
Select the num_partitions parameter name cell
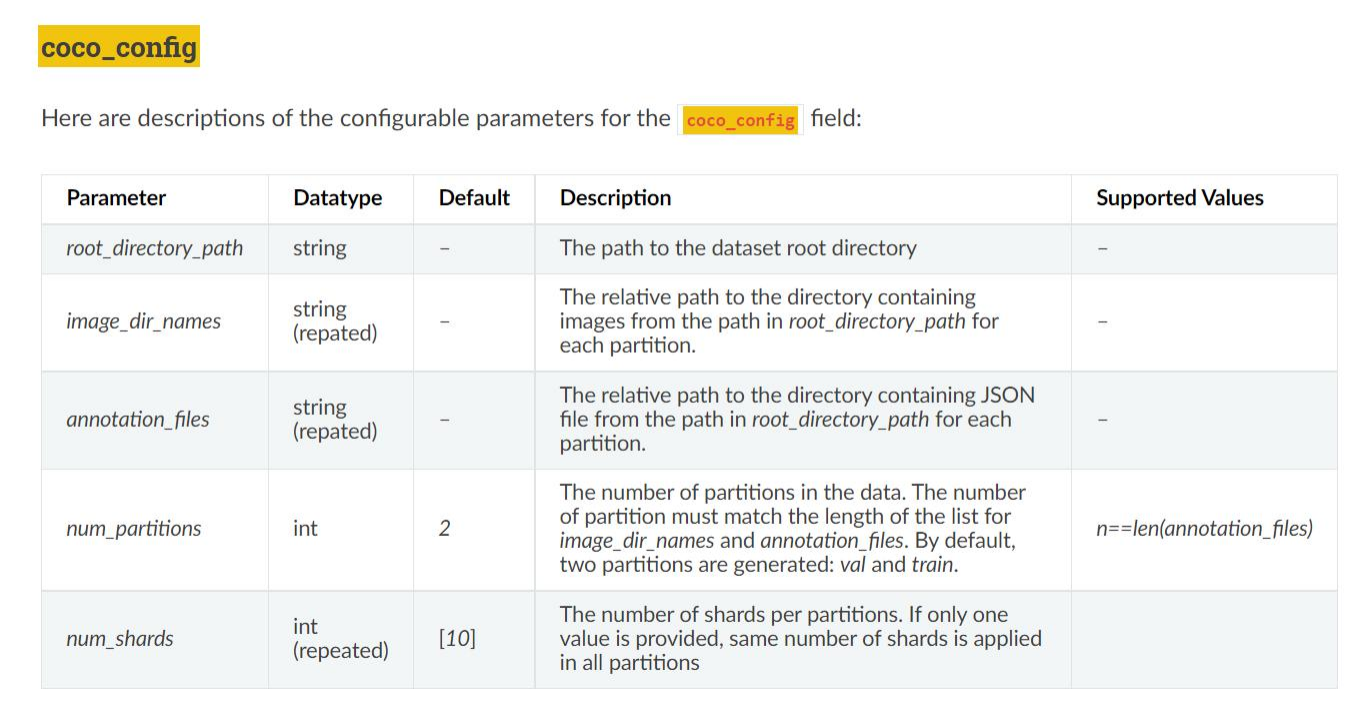[133, 528]
